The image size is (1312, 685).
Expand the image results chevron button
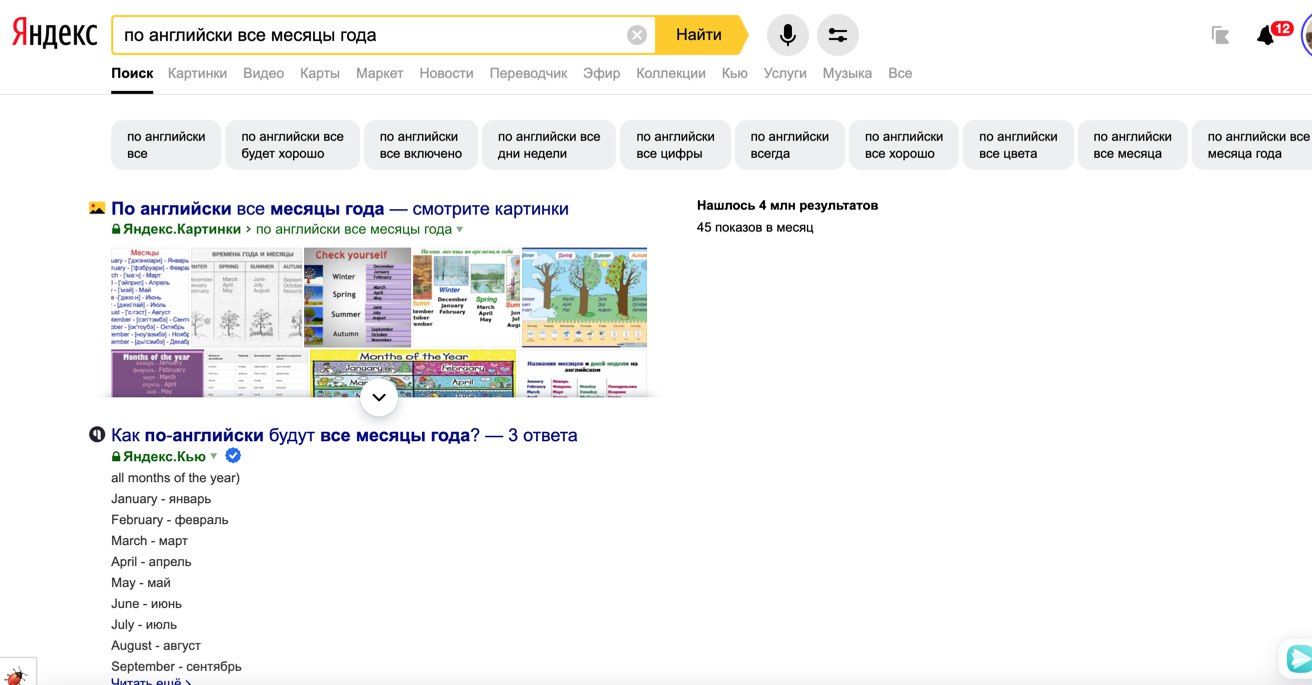click(379, 397)
